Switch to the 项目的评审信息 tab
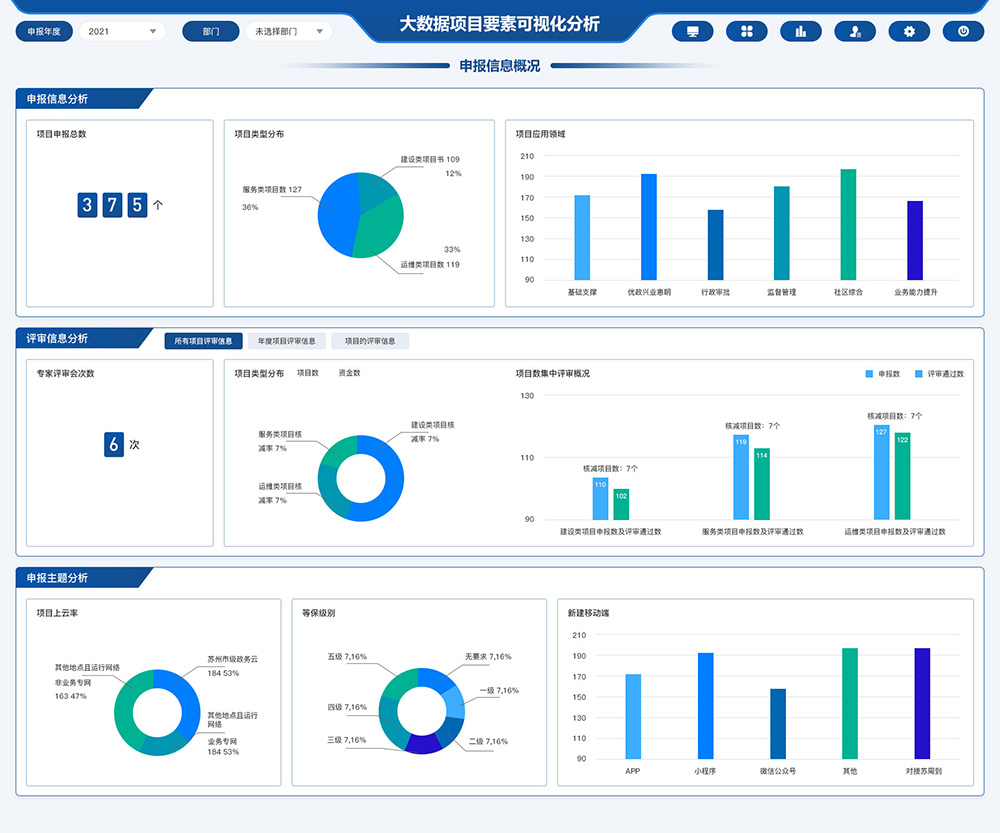The height and width of the screenshot is (833, 1000). [x=370, y=341]
